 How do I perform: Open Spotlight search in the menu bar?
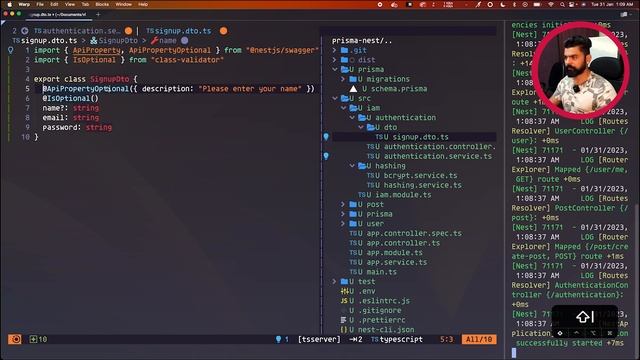click(x=562, y=4)
